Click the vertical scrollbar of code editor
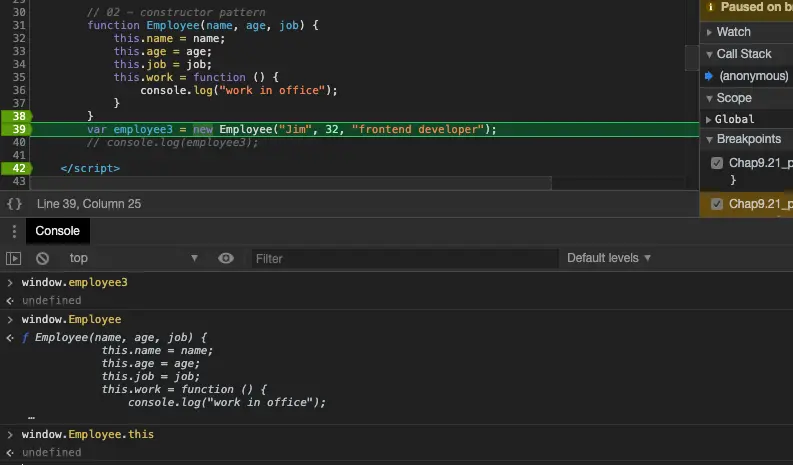This screenshot has height=465, width=793. click(692, 58)
